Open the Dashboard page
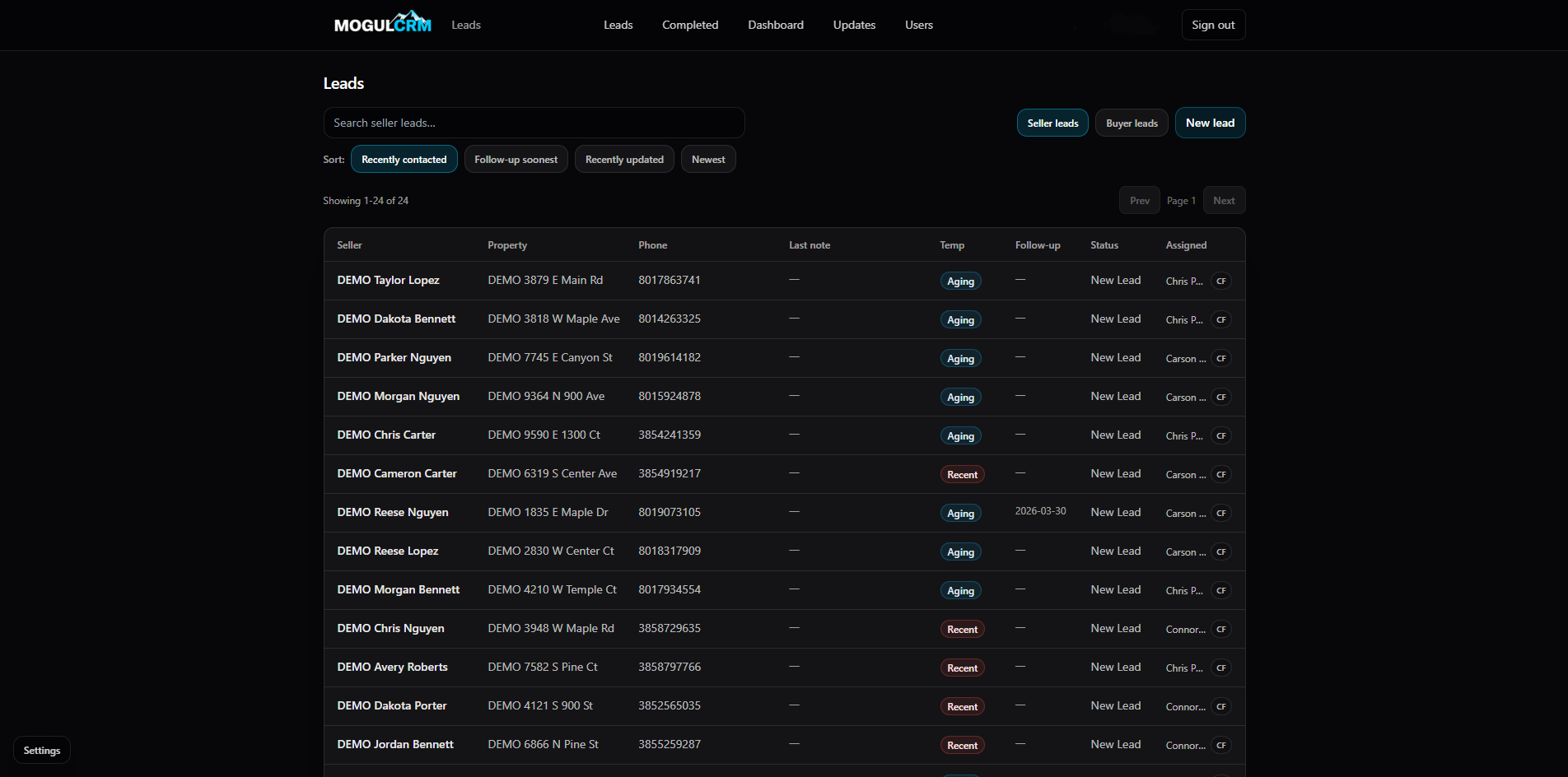Image resolution: width=1568 pixels, height=777 pixels. click(x=775, y=25)
